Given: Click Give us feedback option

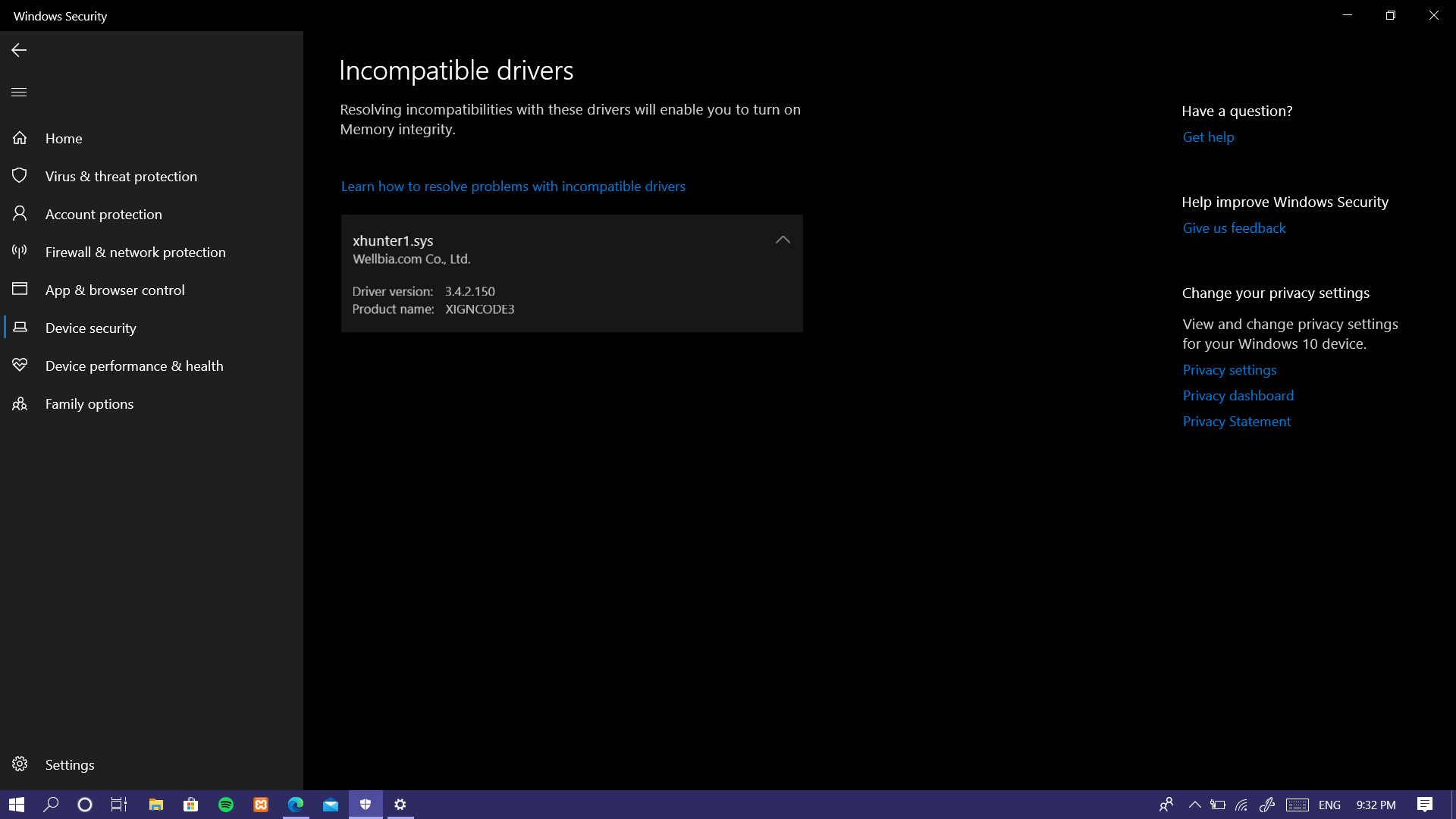Looking at the screenshot, I should click(x=1234, y=227).
